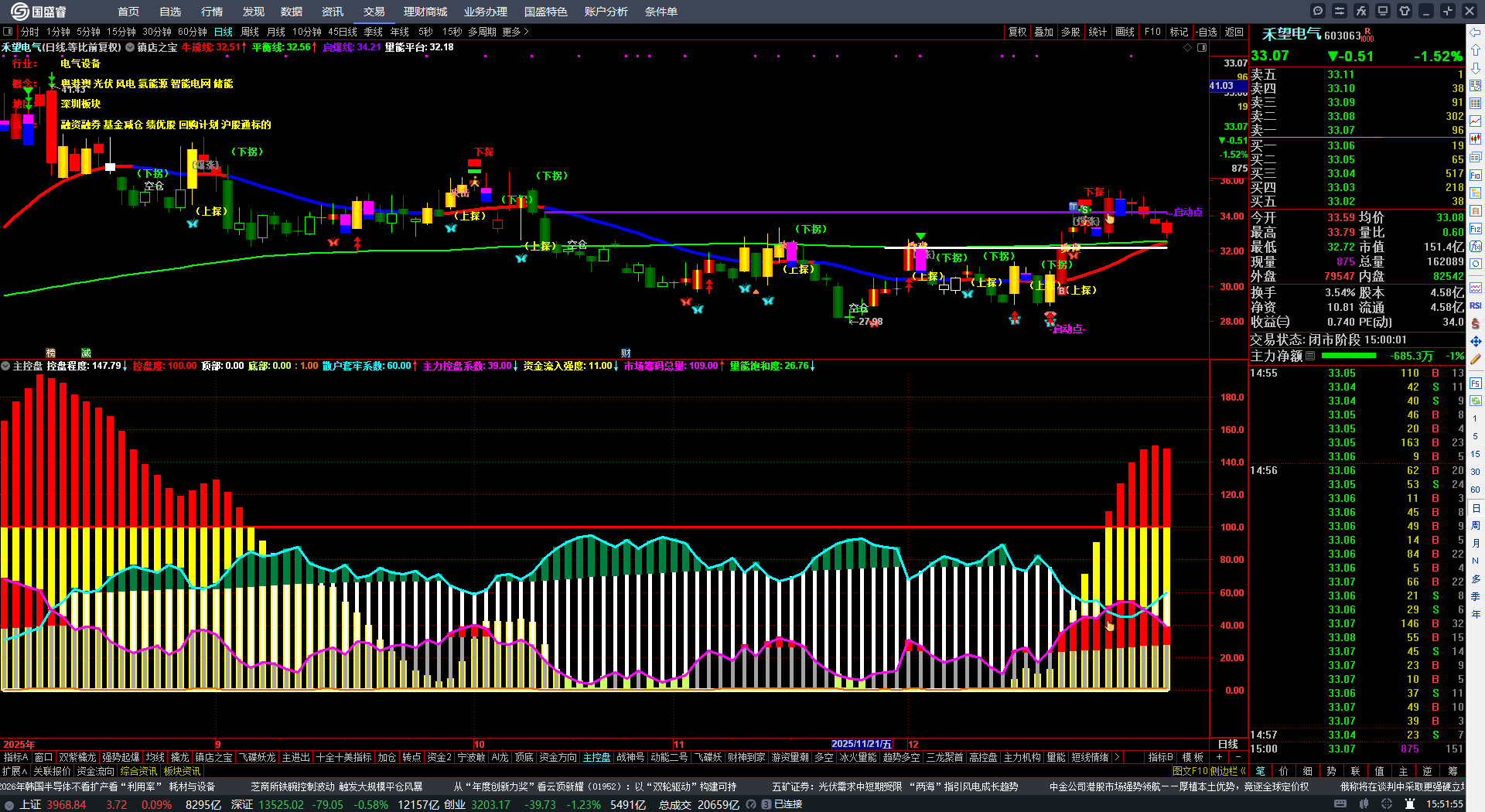Open the 理财商城 menu
Viewport: 1485px width, 812px height.
(425, 12)
